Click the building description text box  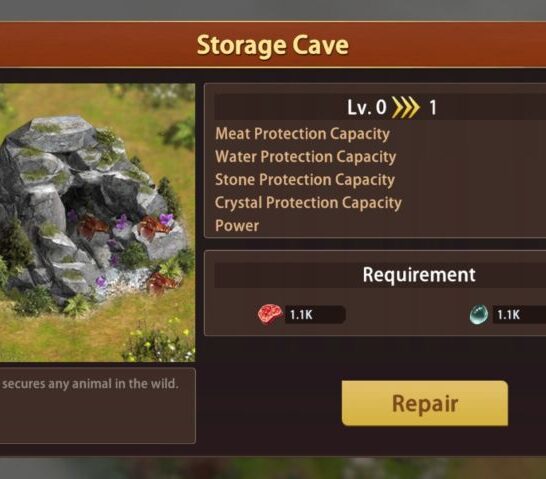coord(98,406)
